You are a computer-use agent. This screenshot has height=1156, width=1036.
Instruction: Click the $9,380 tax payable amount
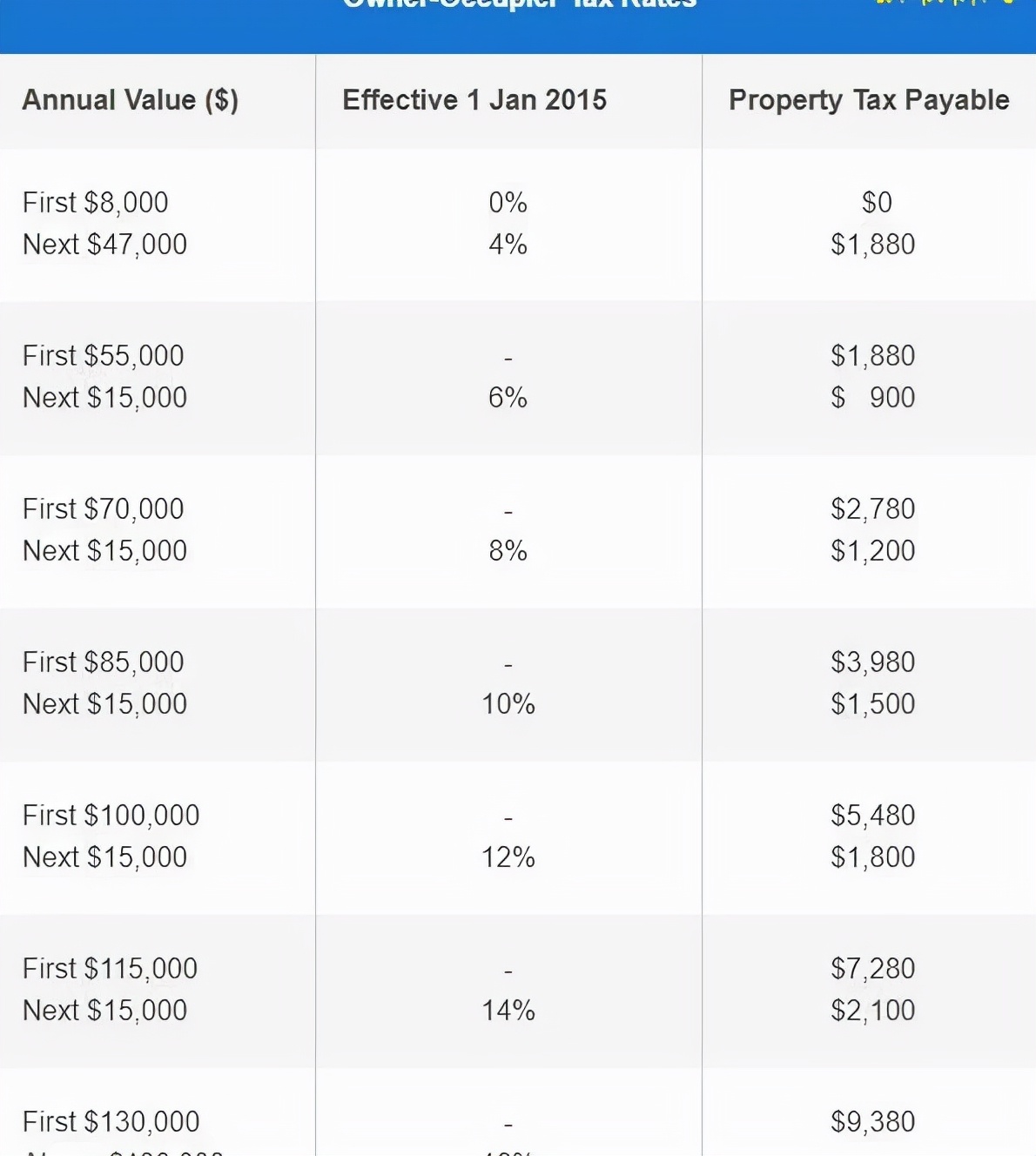873,1122
